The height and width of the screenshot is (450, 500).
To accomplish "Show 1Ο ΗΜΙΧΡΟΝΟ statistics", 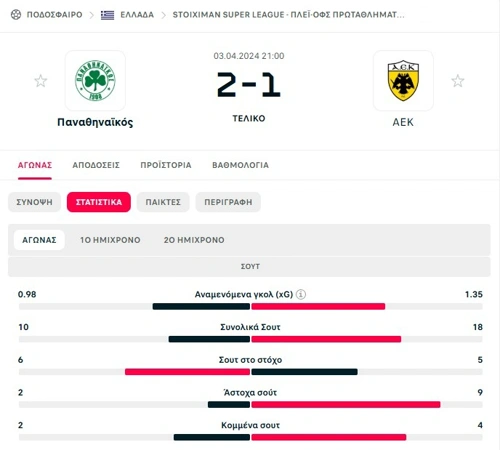I will (110, 240).
